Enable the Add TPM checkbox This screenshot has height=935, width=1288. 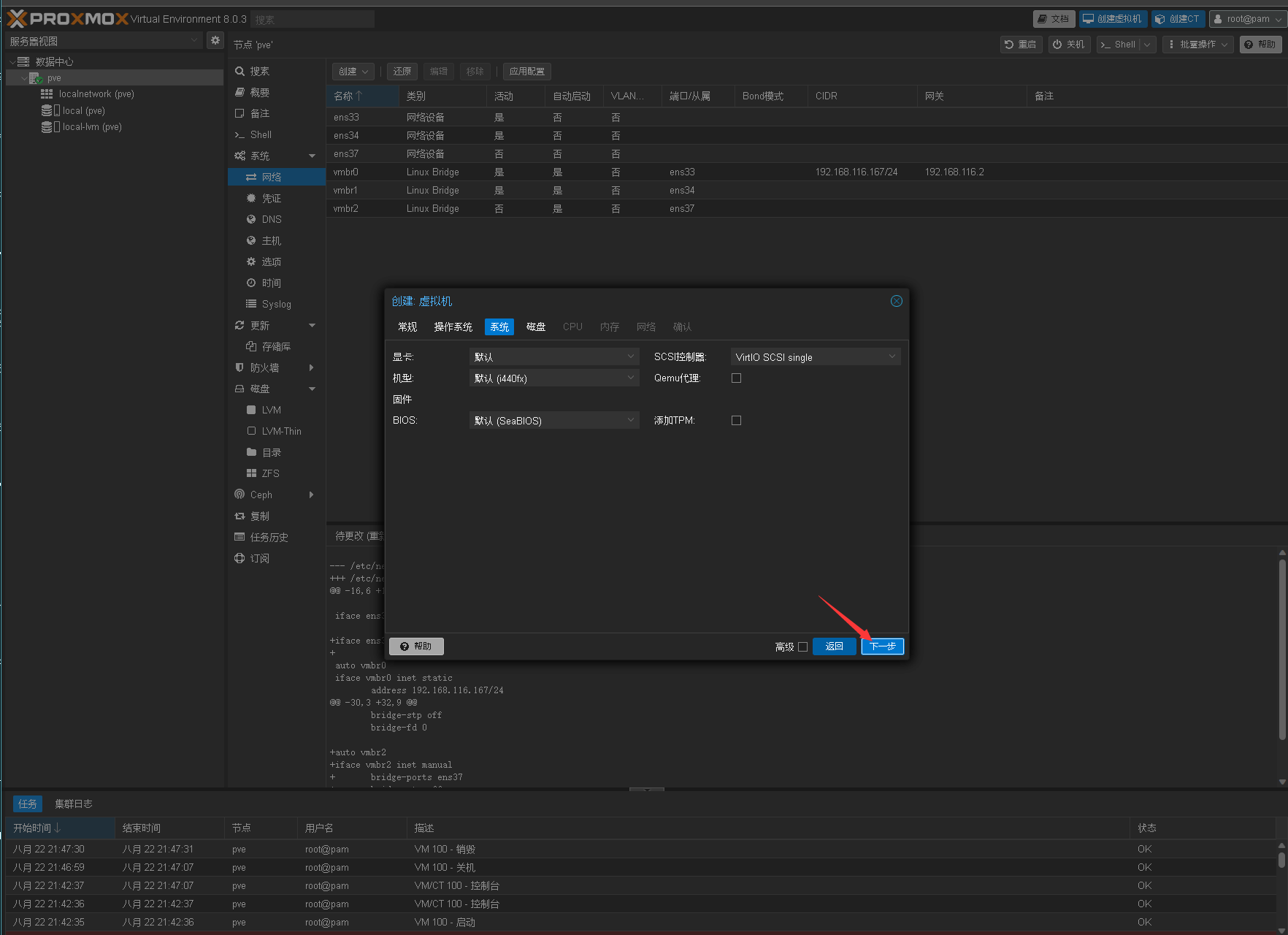pos(736,421)
